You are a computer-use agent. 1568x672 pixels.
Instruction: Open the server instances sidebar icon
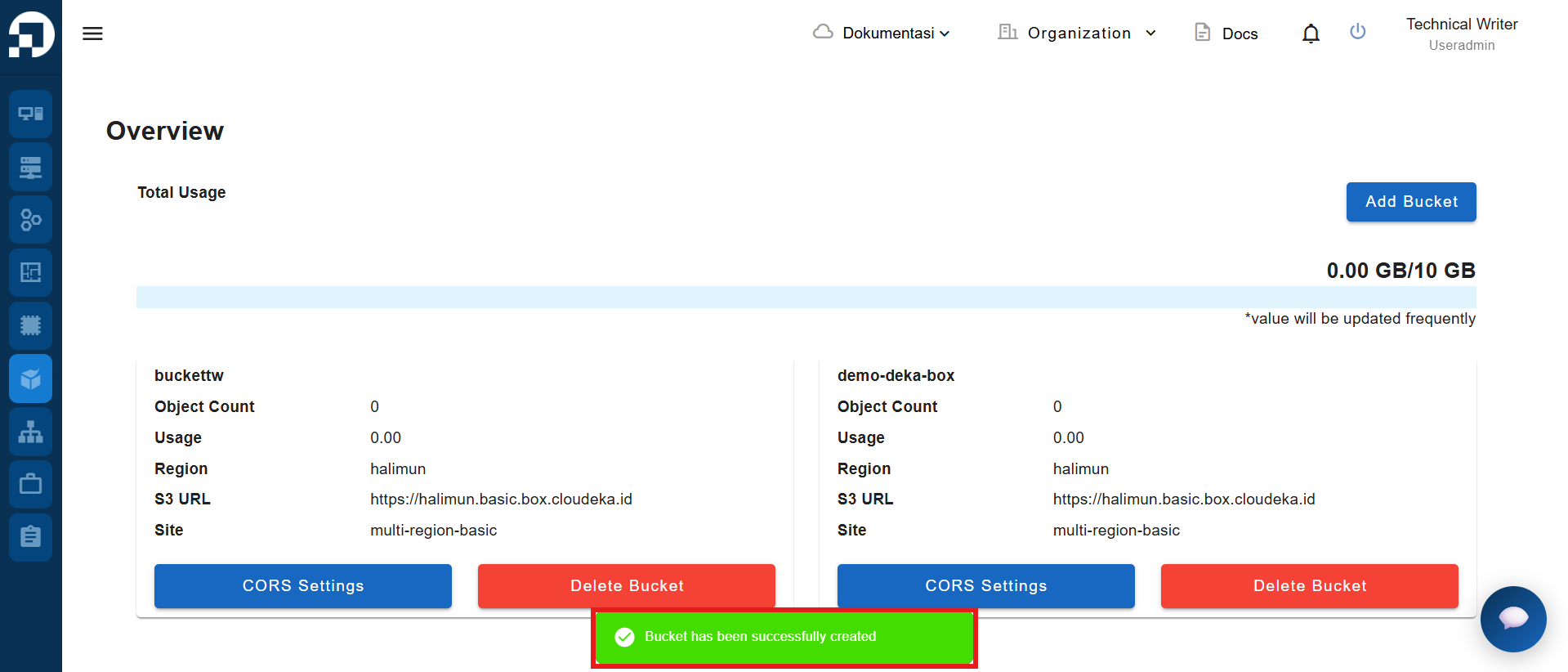tap(31, 167)
